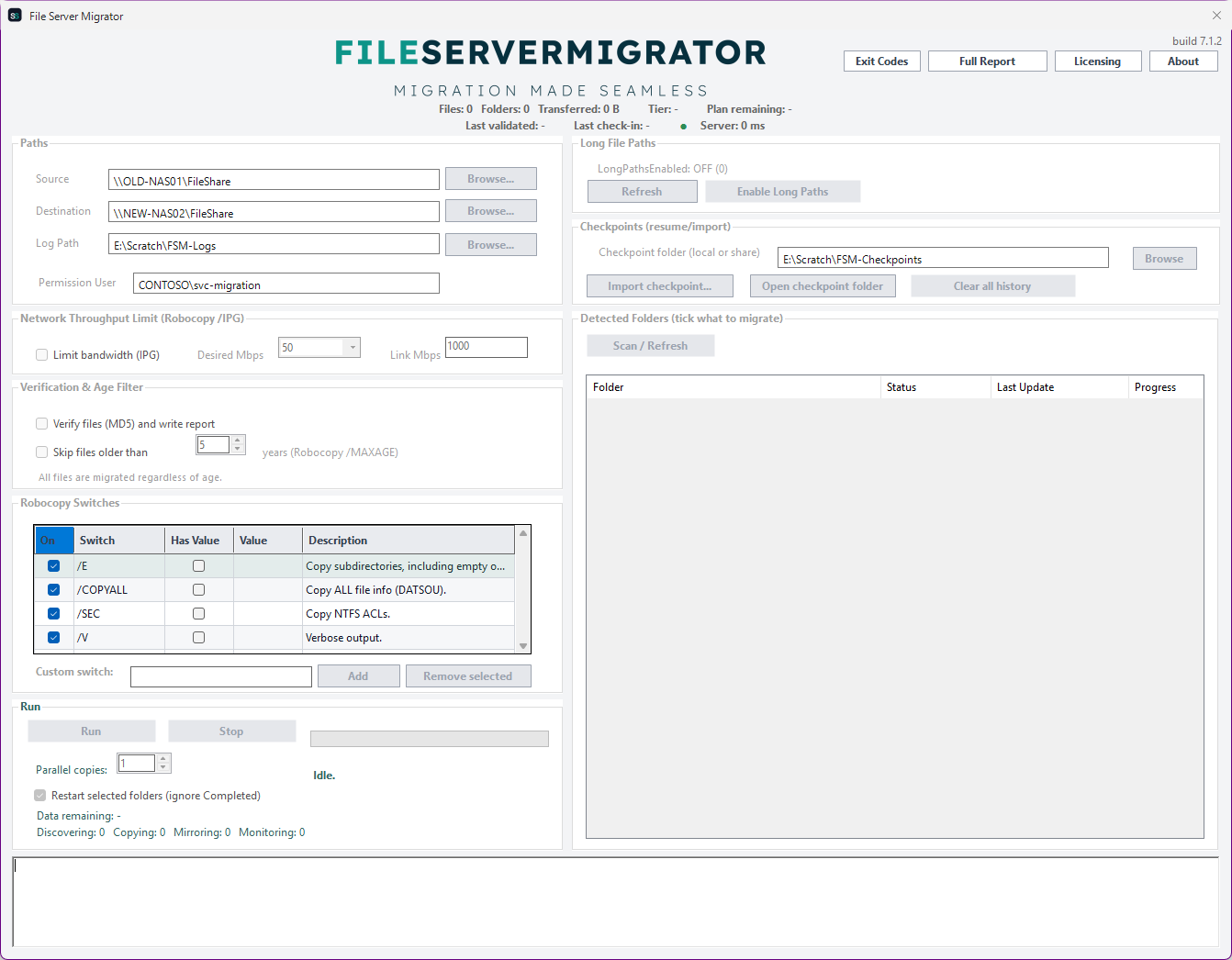Select the 'Copy NTFS ACLs.' description cell
Screen dimensions: 1232x960
(409, 614)
